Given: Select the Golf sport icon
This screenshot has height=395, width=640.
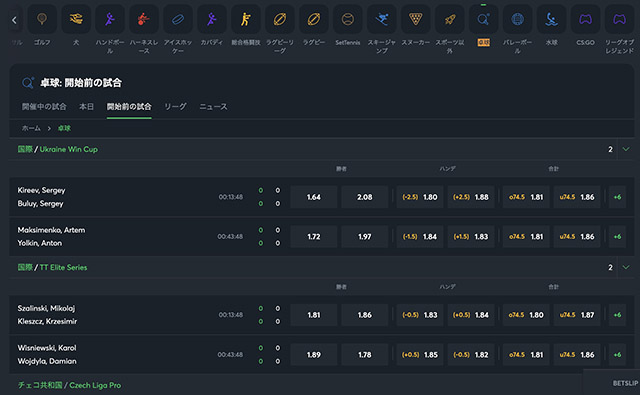Looking at the screenshot, I should pos(42,19).
